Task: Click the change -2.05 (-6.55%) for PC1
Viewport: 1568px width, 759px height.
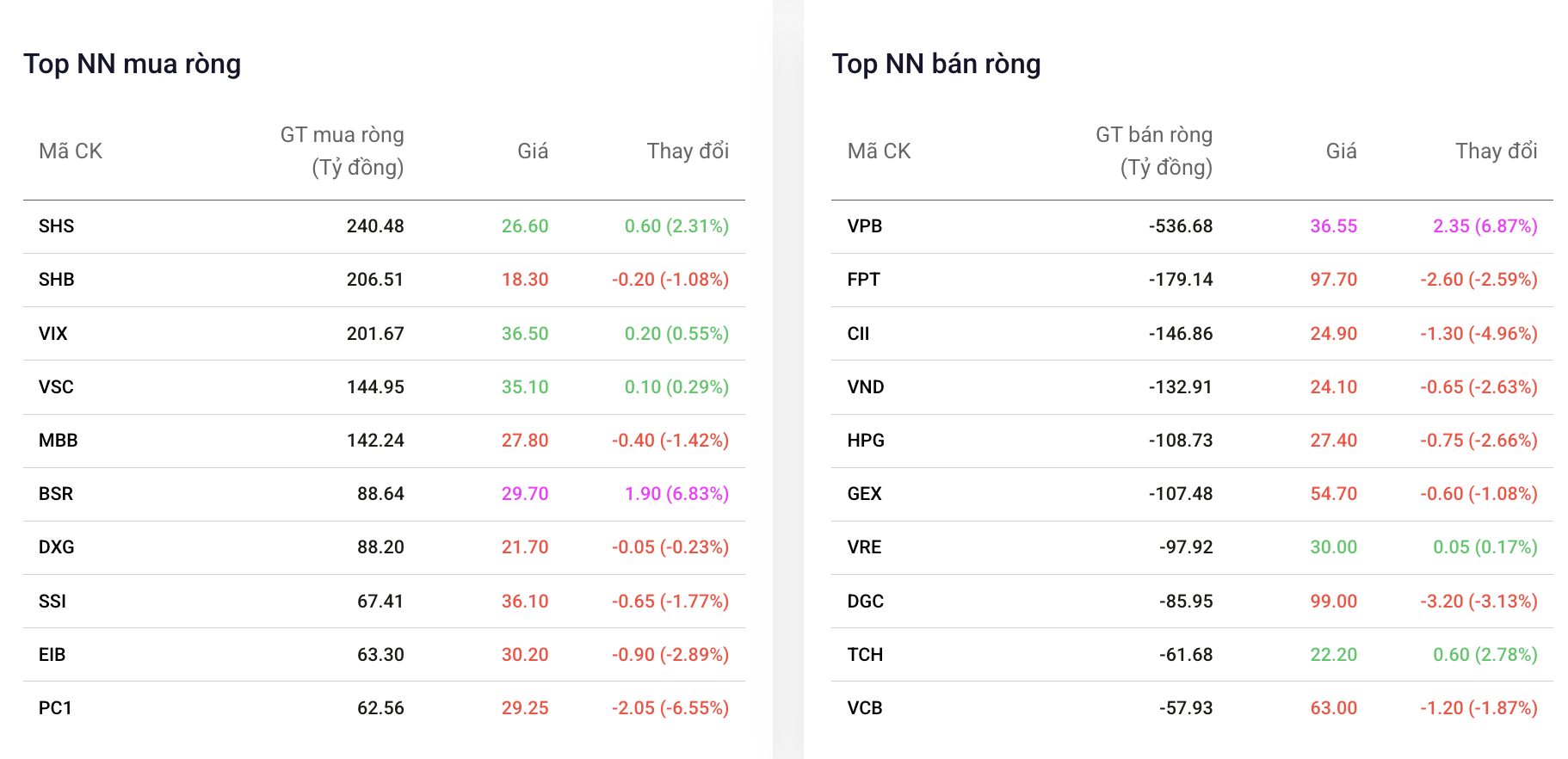Action: click(x=670, y=708)
